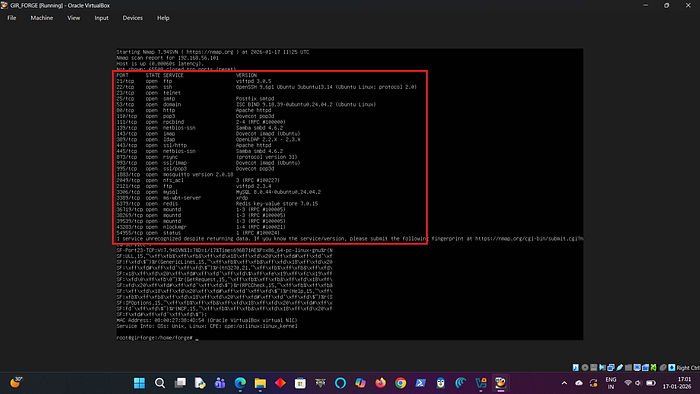
Task: Click the Right Ctrl host key label
Action: (688, 368)
